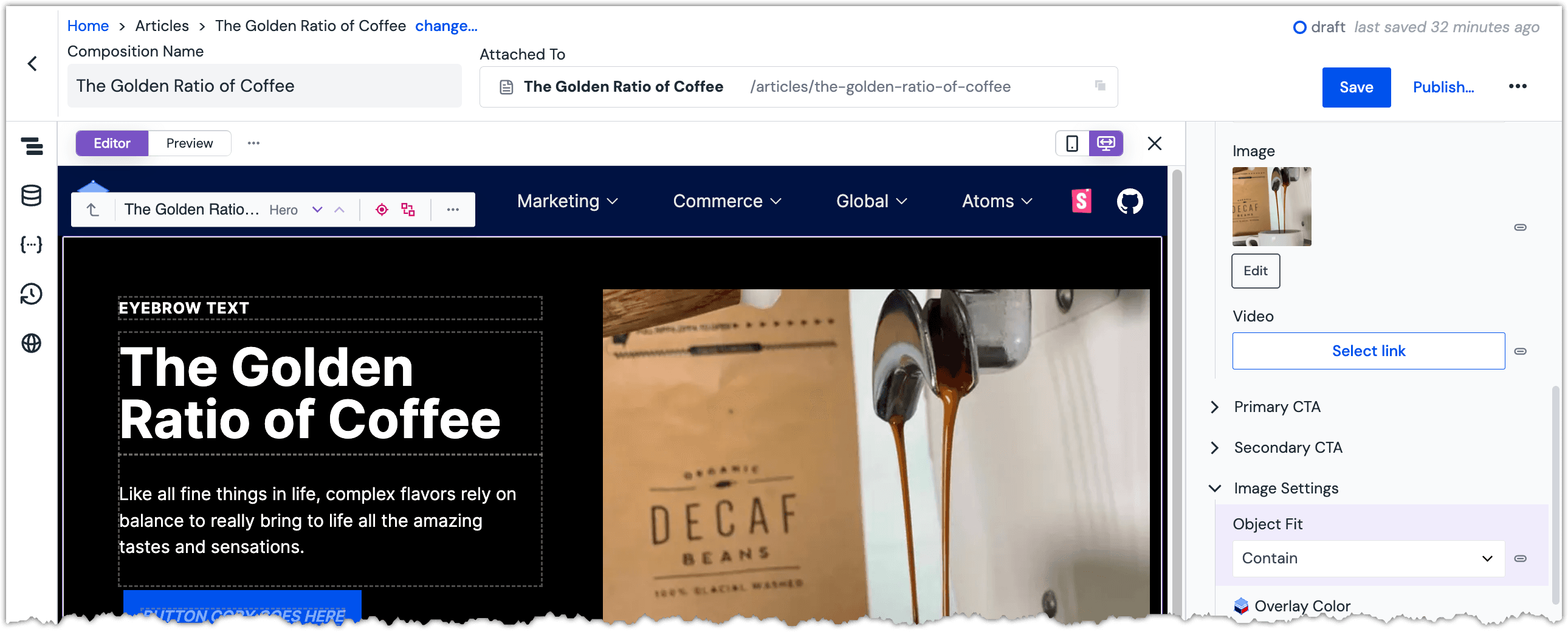
Task: Click the draft status circle indicator
Action: [1299, 27]
